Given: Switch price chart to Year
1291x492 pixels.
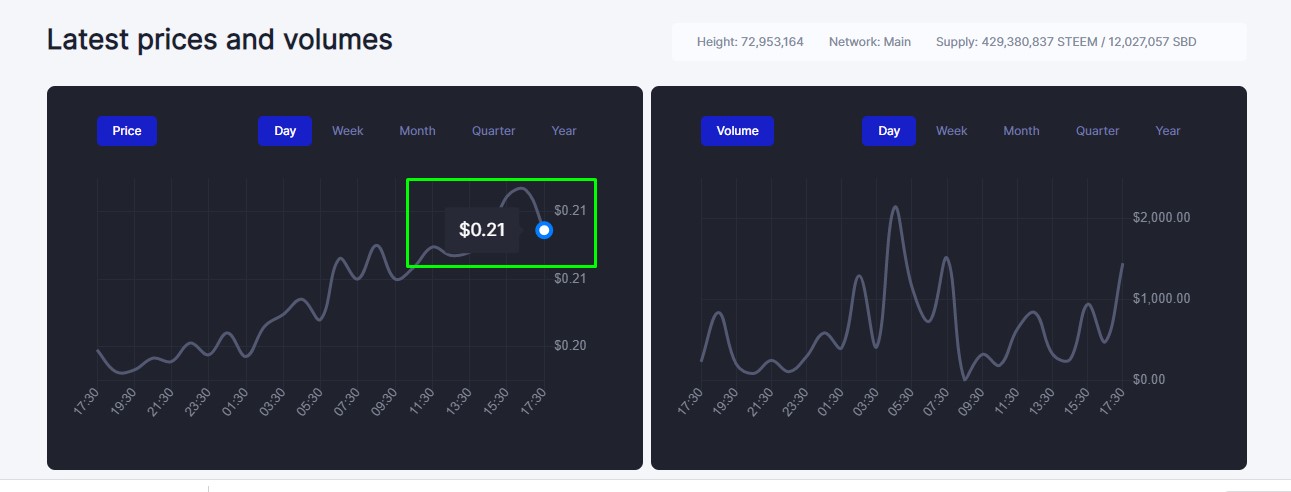Looking at the screenshot, I should coord(564,131).
